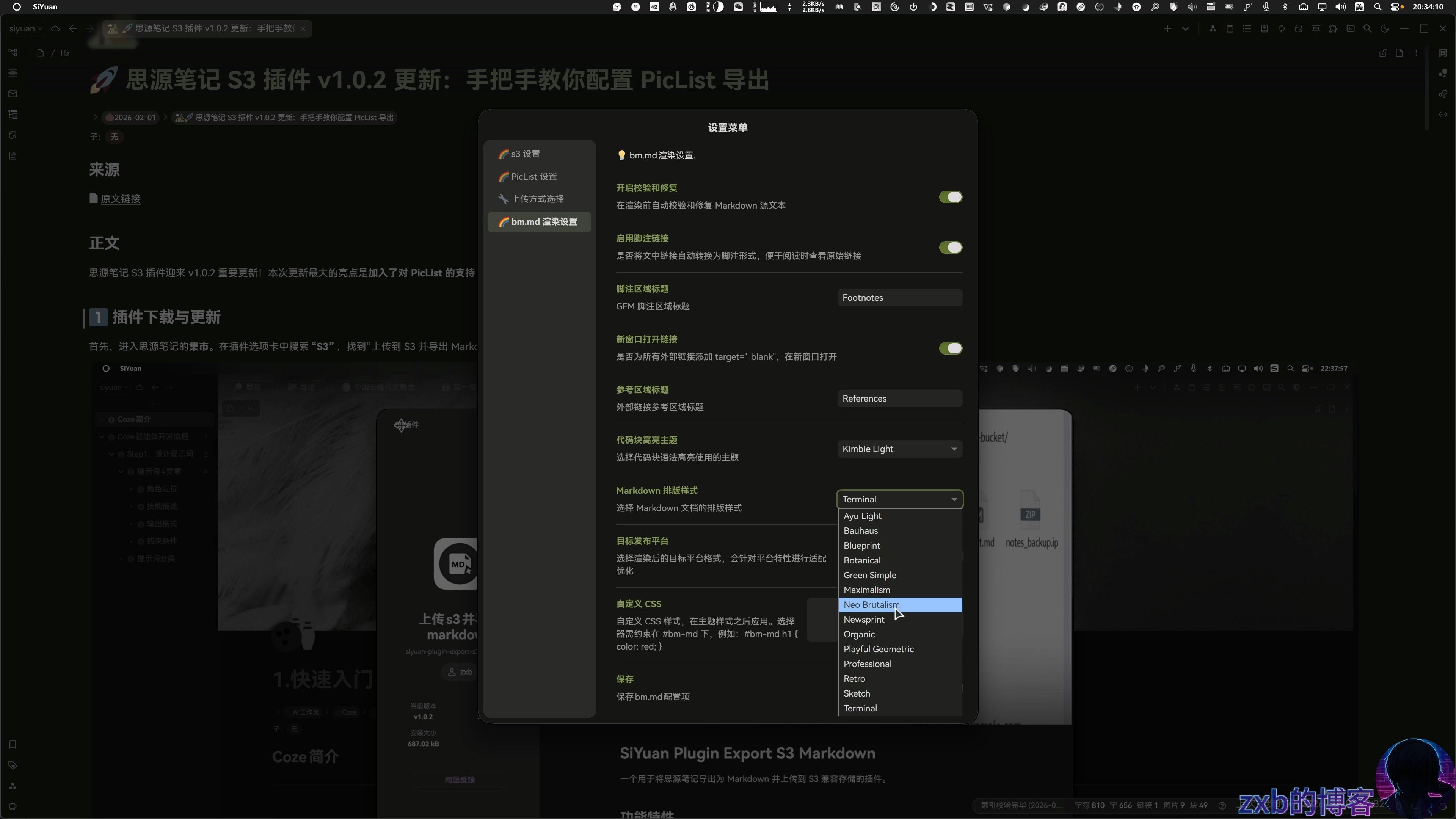Open the file tree icon in left sidebar

[x=13, y=53]
